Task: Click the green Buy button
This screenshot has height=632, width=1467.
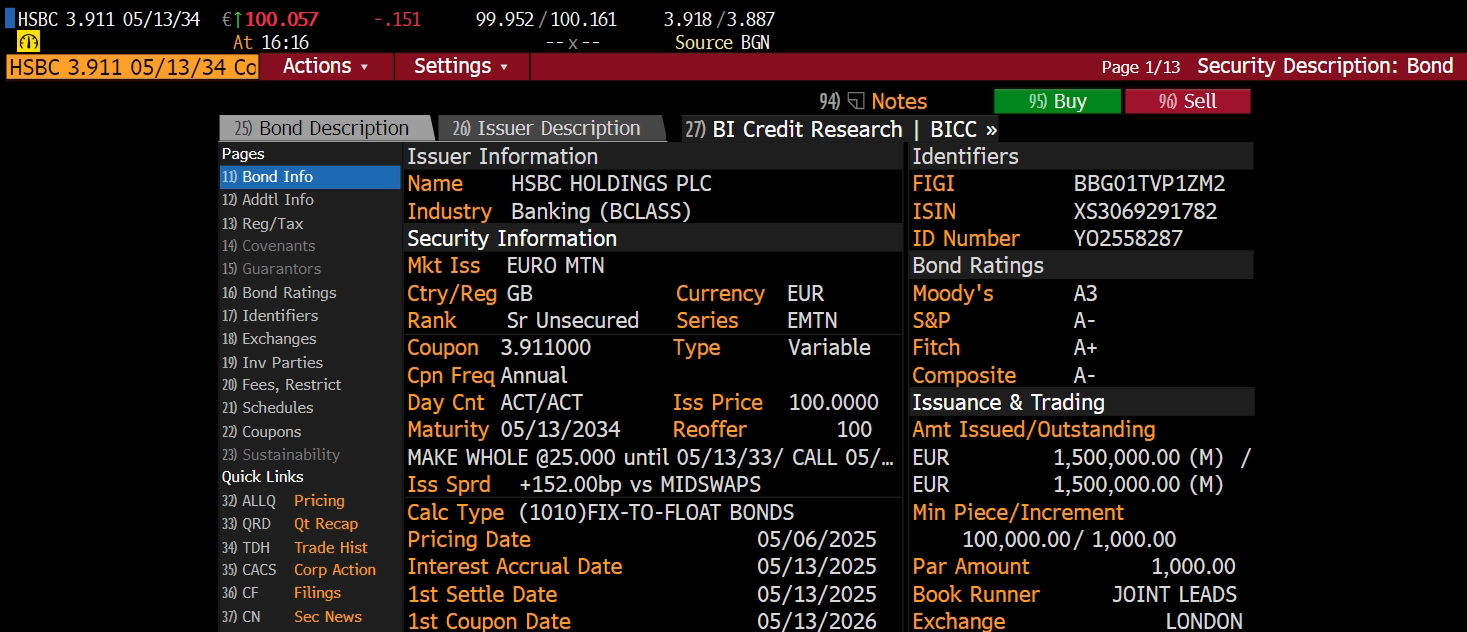Action: pos(1058,101)
